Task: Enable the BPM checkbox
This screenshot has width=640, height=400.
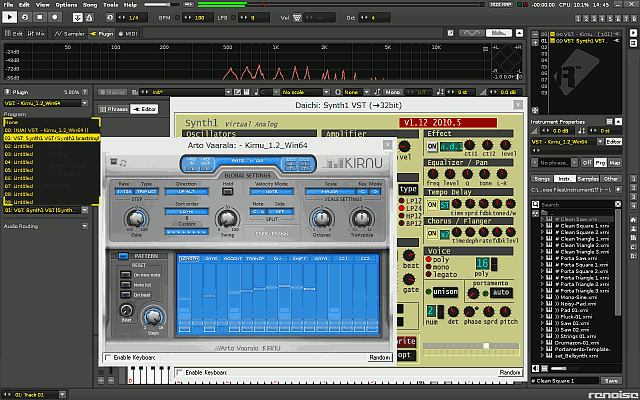Action: coord(177,18)
